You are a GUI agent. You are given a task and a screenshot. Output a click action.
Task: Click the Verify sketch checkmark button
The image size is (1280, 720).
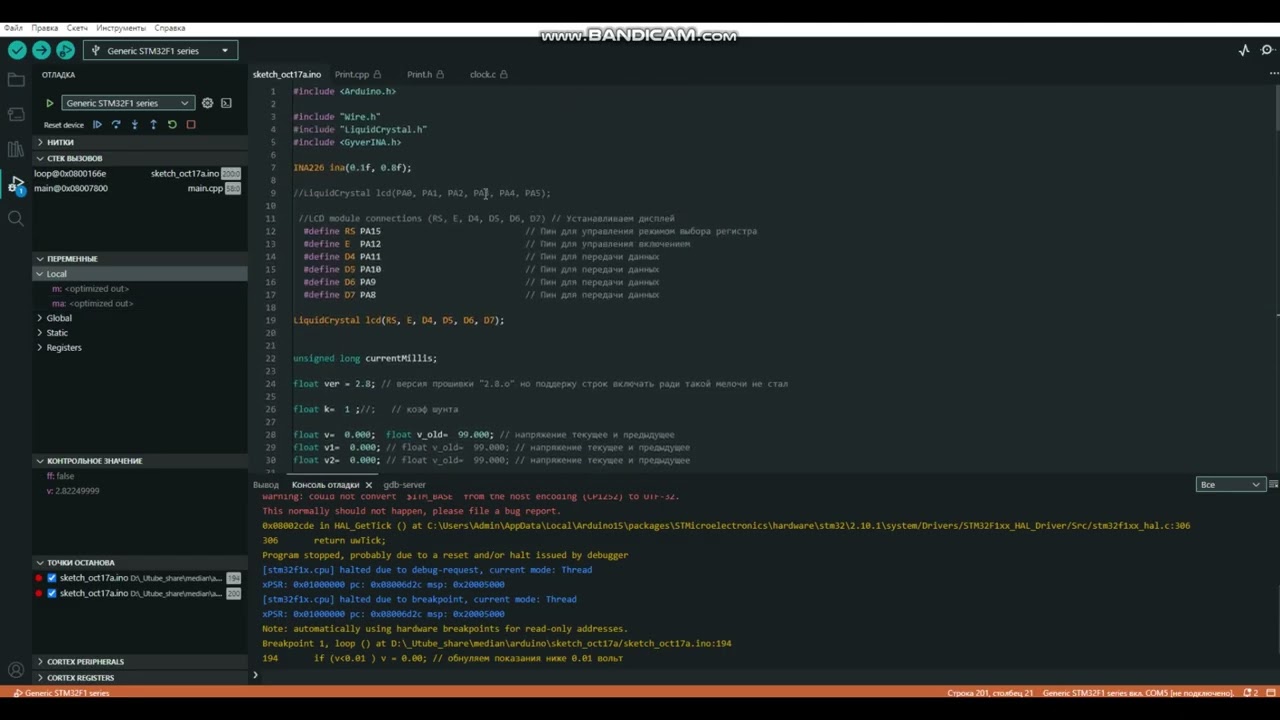click(17, 50)
